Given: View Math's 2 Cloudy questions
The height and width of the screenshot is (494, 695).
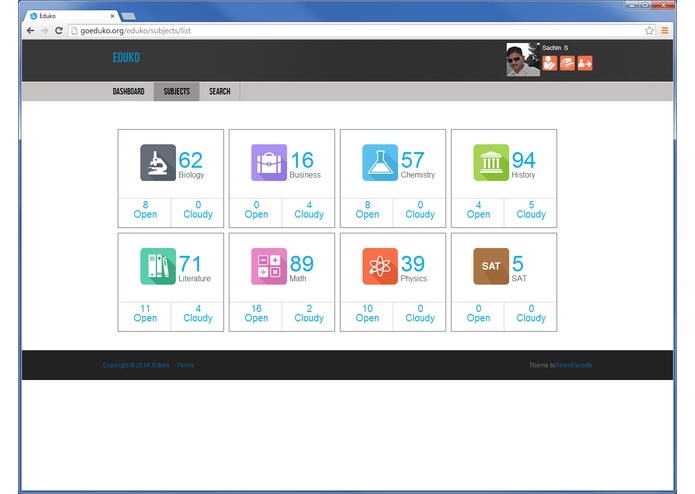Looking at the screenshot, I should tap(309, 313).
